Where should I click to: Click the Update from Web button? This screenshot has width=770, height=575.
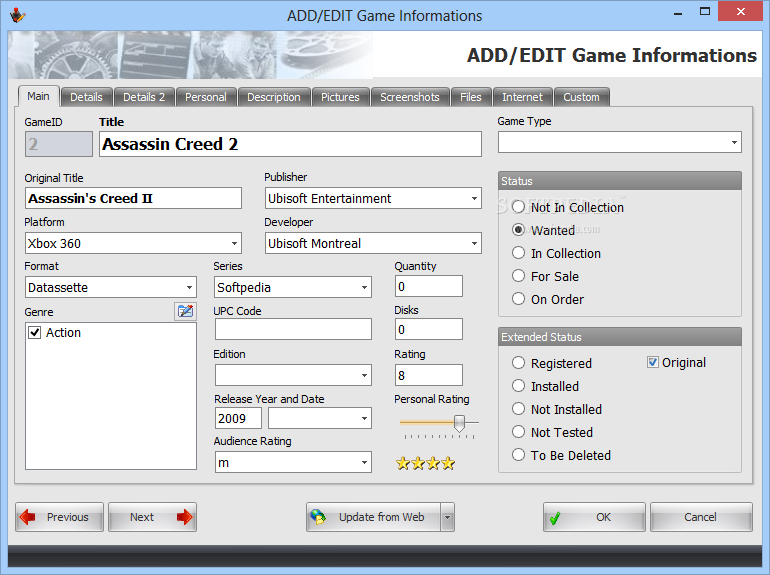tap(374, 517)
